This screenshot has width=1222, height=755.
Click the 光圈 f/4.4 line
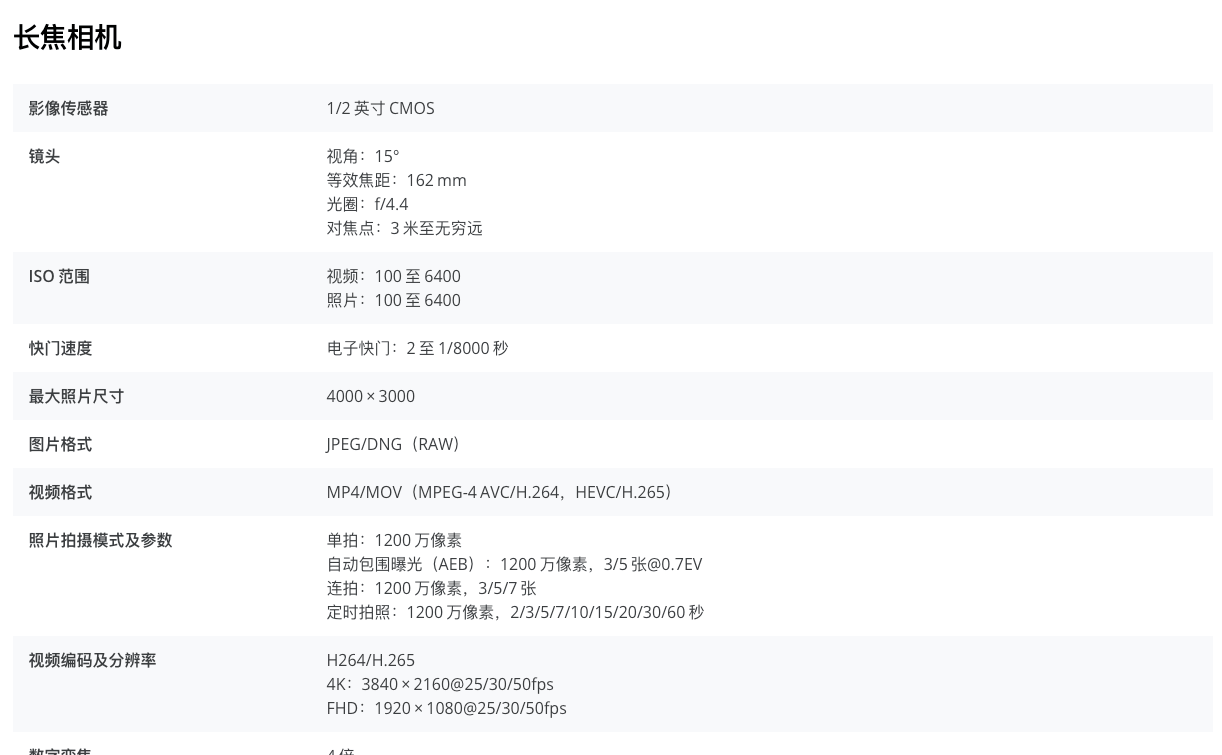click(367, 204)
